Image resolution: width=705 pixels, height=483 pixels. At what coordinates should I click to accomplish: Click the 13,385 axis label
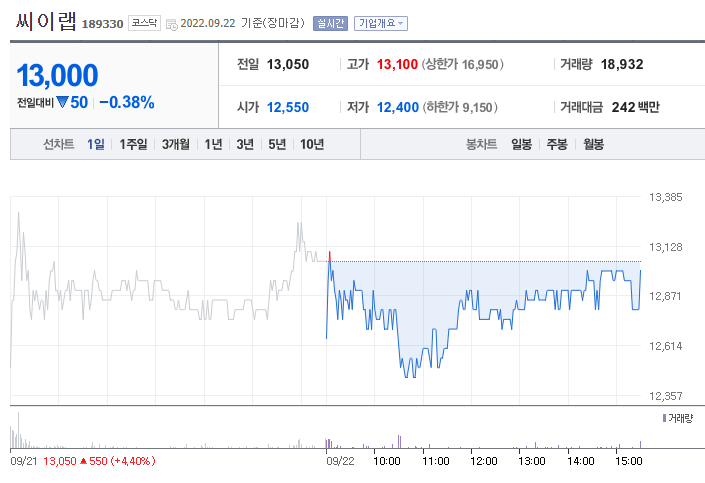[x=665, y=197]
